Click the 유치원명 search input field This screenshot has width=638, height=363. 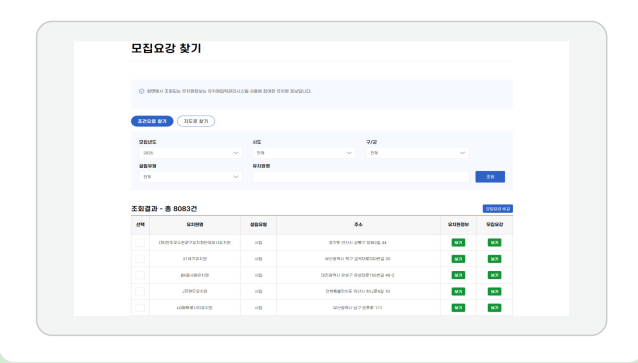pos(361,177)
